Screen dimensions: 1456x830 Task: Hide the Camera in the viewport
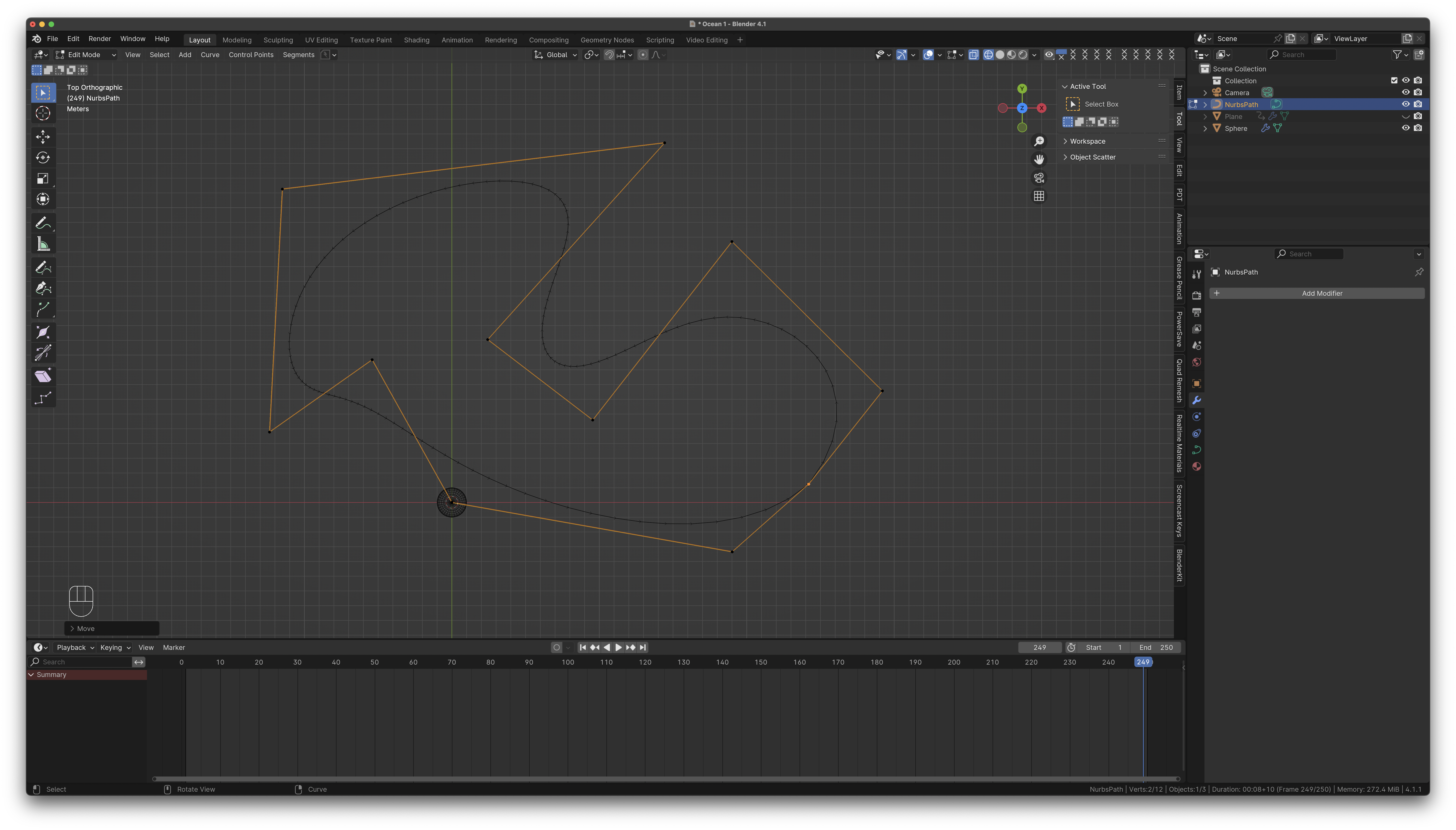click(x=1406, y=92)
